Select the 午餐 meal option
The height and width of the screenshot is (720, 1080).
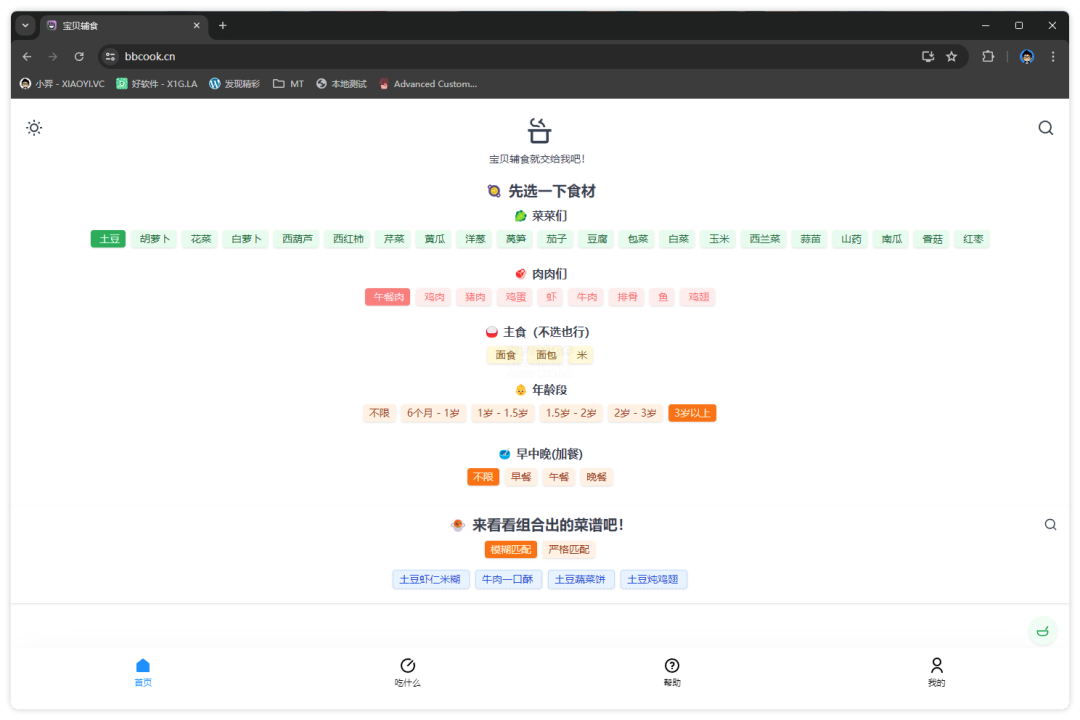(x=559, y=477)
